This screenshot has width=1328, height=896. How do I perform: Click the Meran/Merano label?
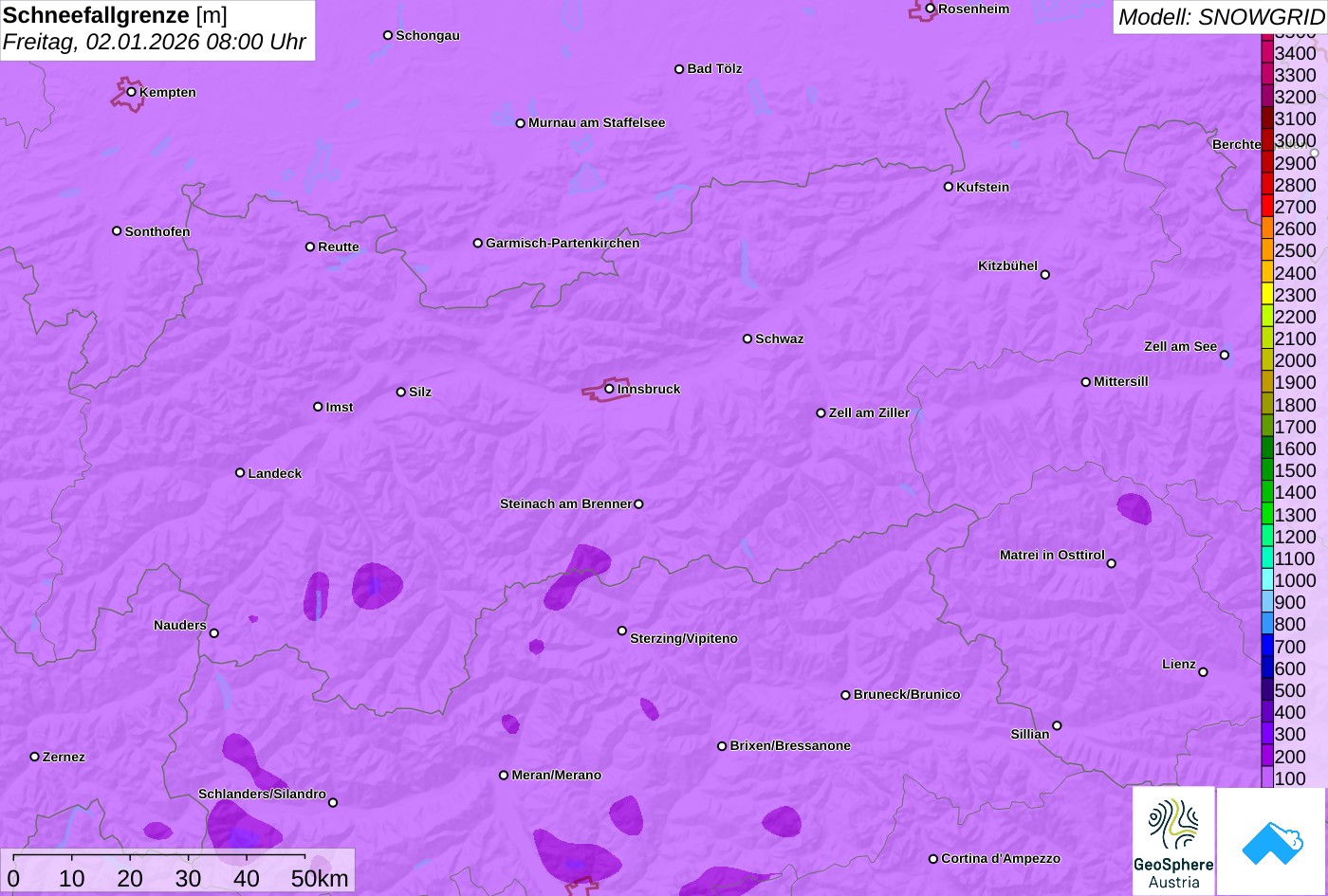(x=557, y=775)
